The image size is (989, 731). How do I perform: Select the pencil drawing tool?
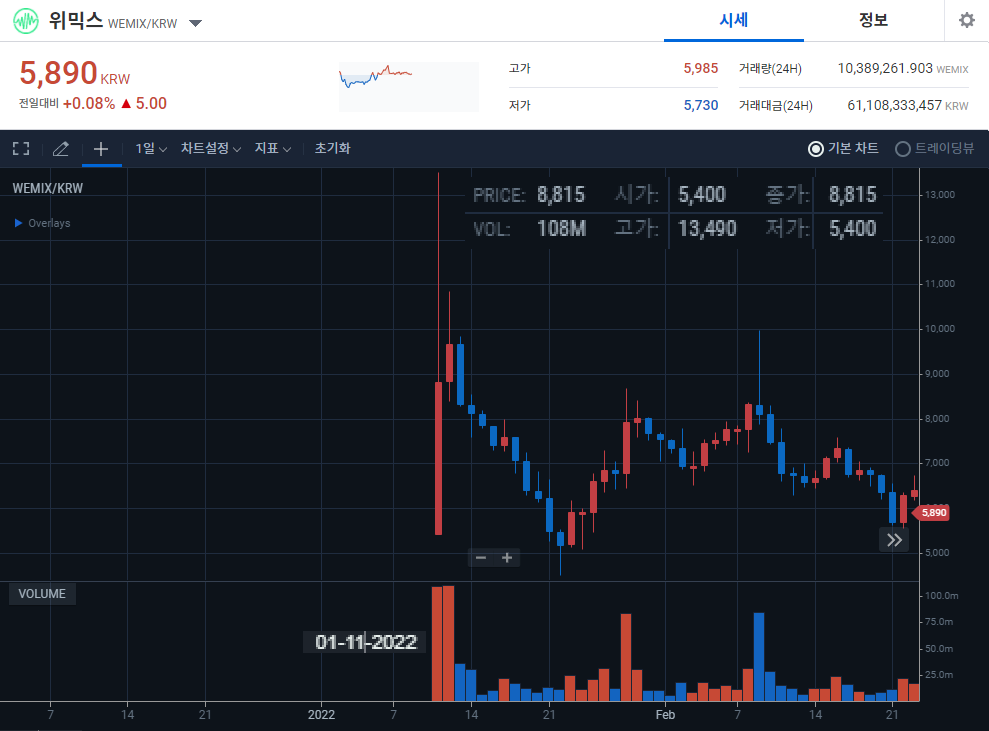(61, 149)
